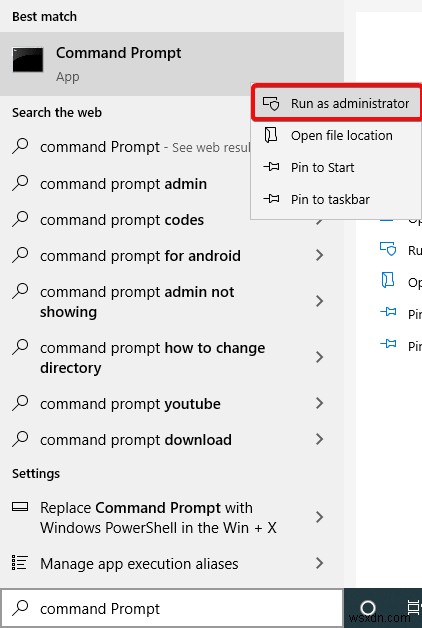Select the 'command prompt codes' suggestion
The image size is (422, 628).
pos(172,220)
